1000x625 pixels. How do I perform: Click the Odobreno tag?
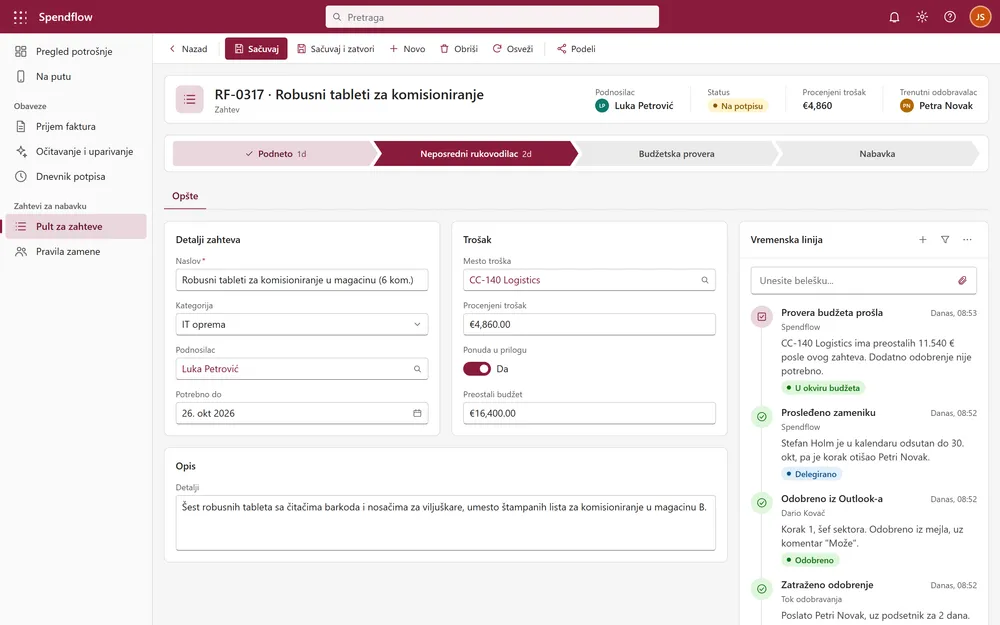pos(810,560)
